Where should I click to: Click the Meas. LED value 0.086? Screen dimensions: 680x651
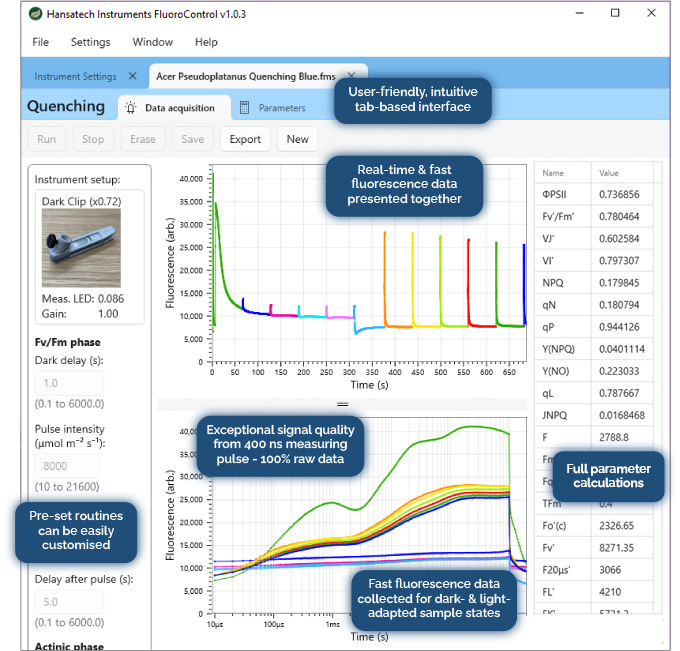(x=111, y=299)
